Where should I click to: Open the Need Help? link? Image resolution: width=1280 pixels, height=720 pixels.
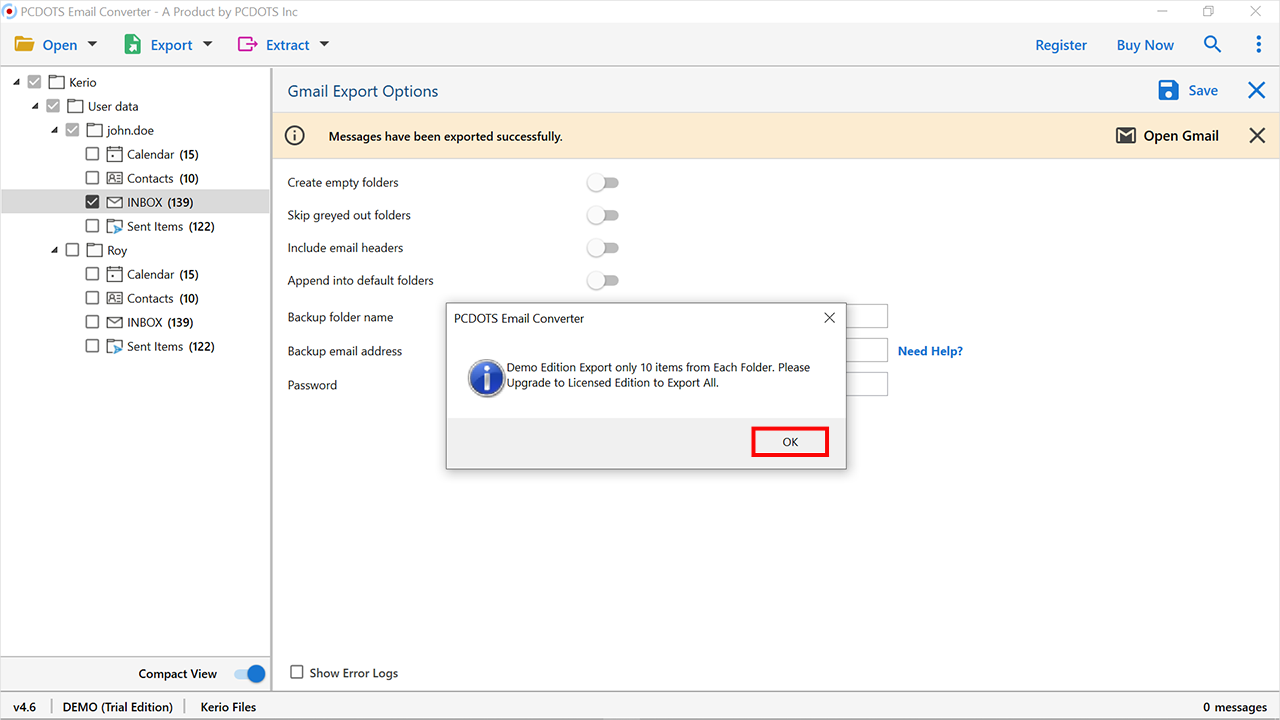coord(930,351)
